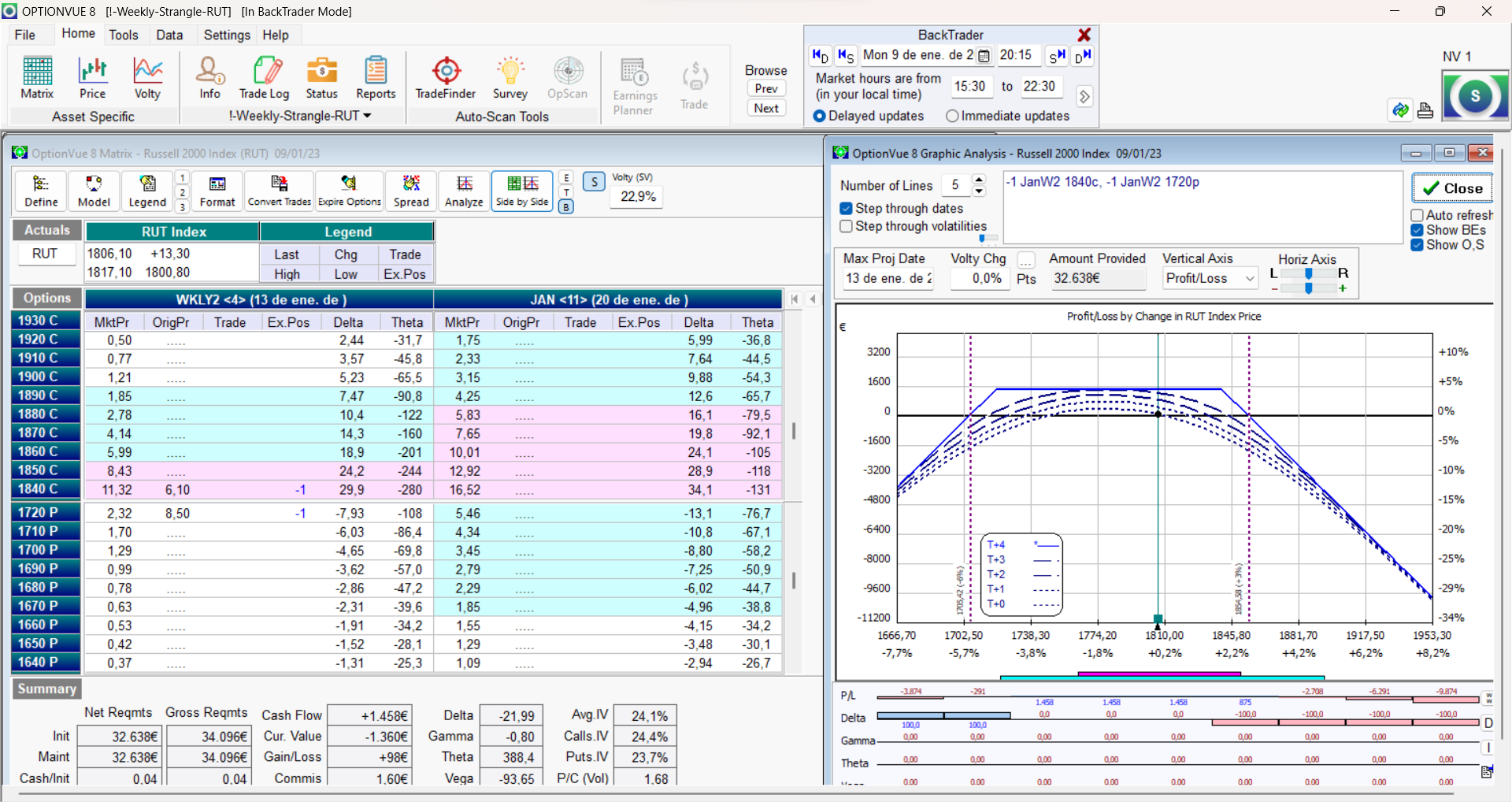Image resolution: width=1512 pixels, height=802 pixels.
Task: Click the Convert Trades icon
Action: (x=280, y=191)
